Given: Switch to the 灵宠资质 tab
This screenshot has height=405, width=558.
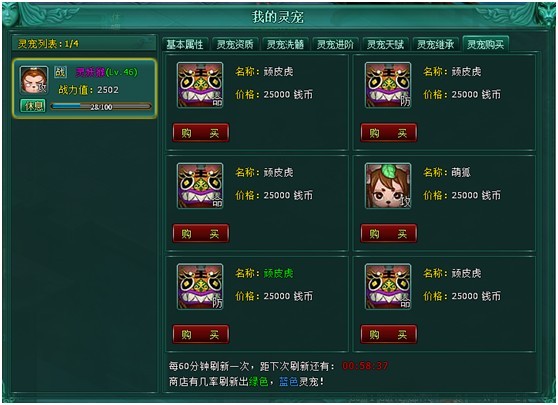Looking at the screenshot, I should pos(235,44).
